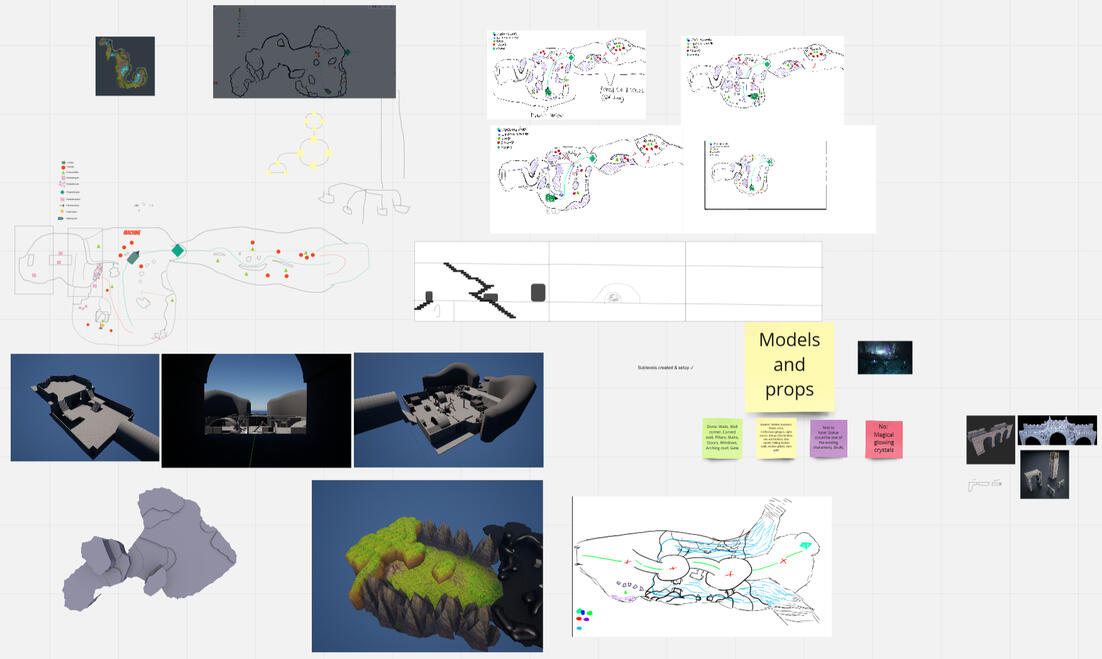Viewport: 1102px width, 659px height.
Task: Select the red 'MACHINE' label on the level map
Action: click(x=132, y=232)
